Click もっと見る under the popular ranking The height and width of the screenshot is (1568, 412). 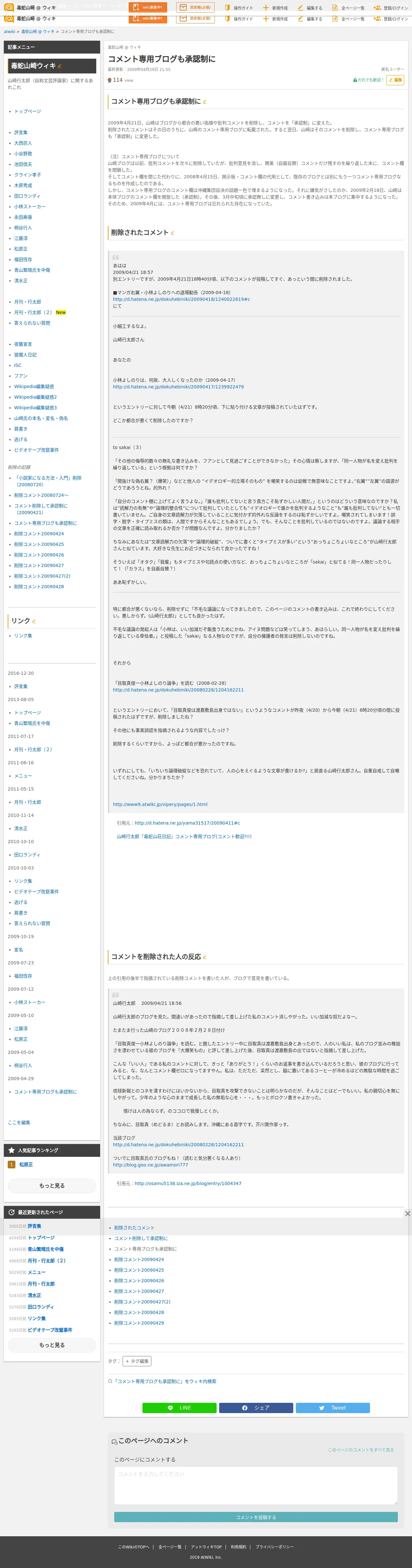click(52, 1186)
